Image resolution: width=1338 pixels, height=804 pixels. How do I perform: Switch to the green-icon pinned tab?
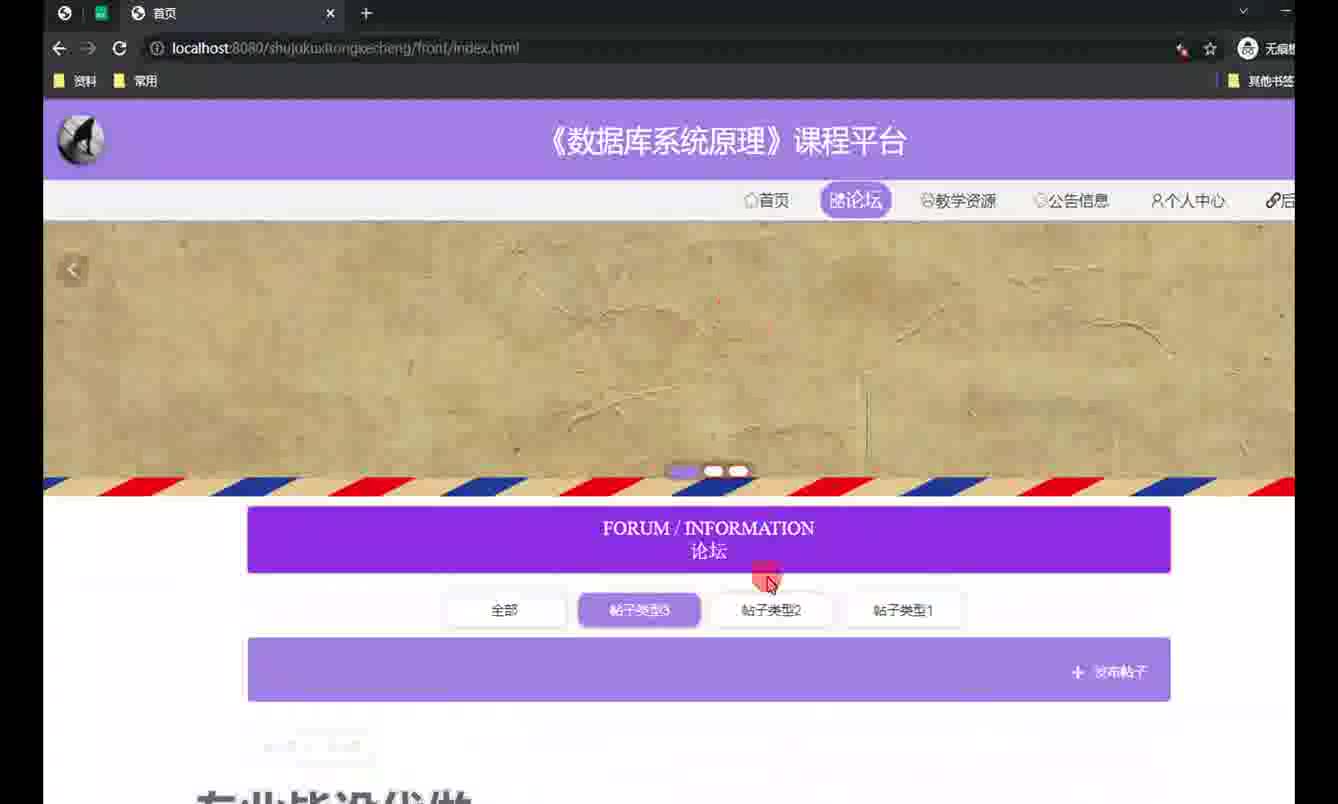click(x=101, y=13)
